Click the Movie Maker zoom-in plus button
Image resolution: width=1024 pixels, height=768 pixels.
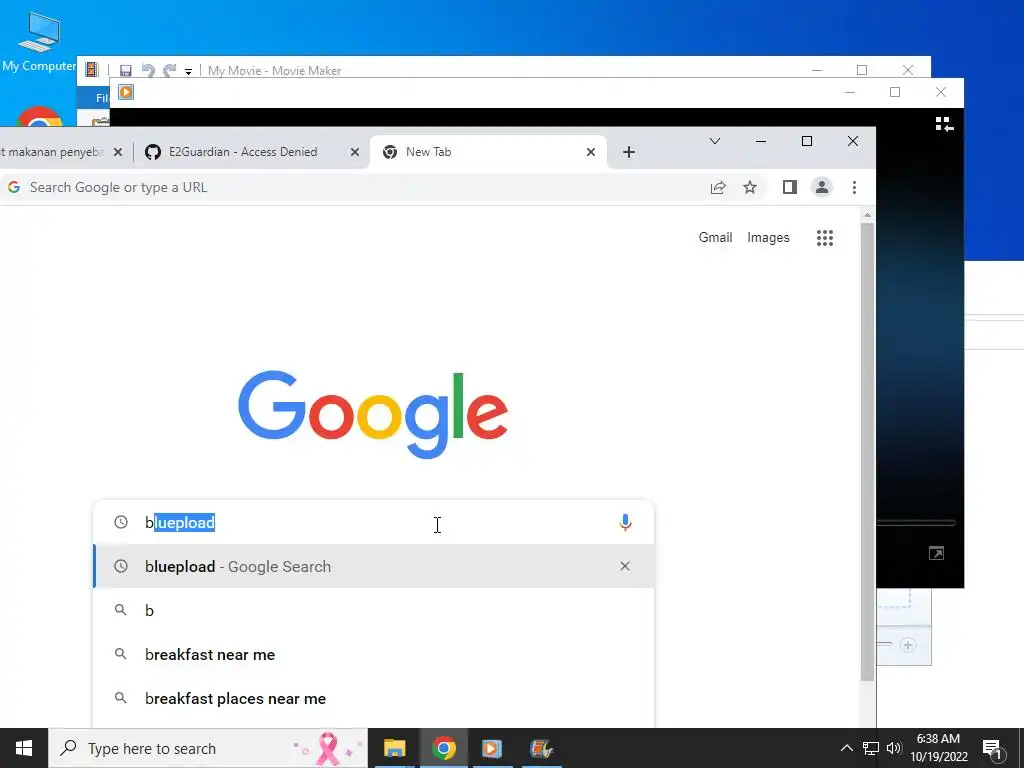coord(908,645)
